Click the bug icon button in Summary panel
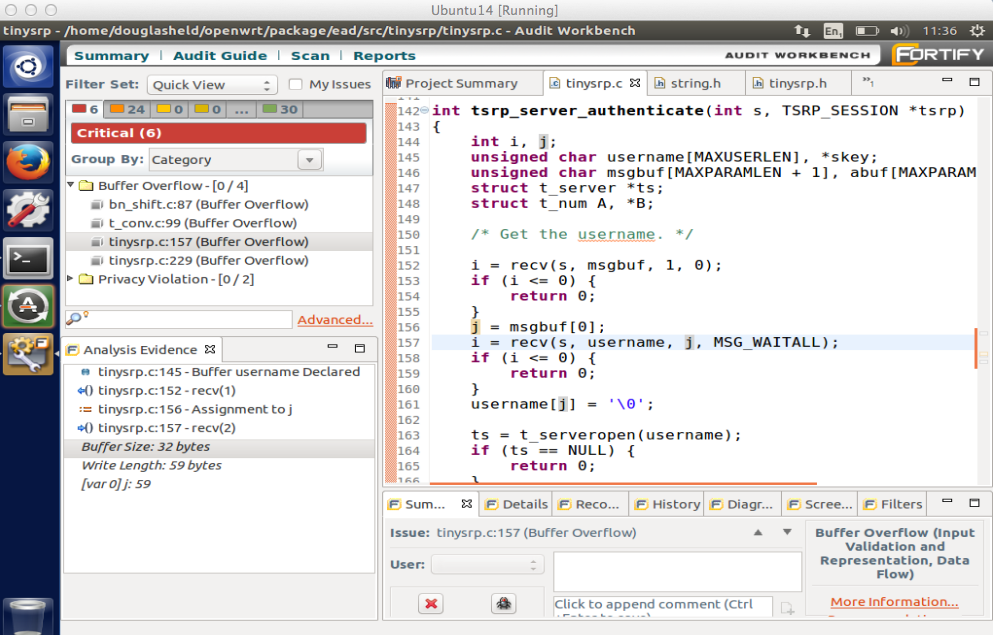Screen dimensions: 993x635 503,603
